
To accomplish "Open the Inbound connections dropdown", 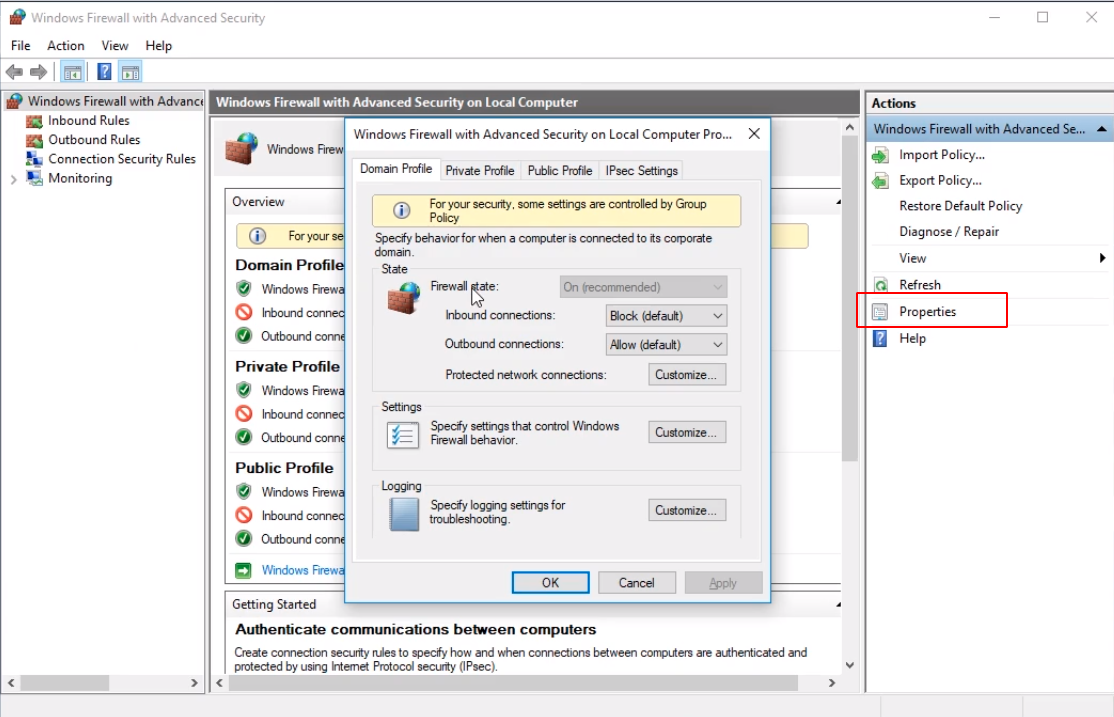I will [x=666, y=316].
